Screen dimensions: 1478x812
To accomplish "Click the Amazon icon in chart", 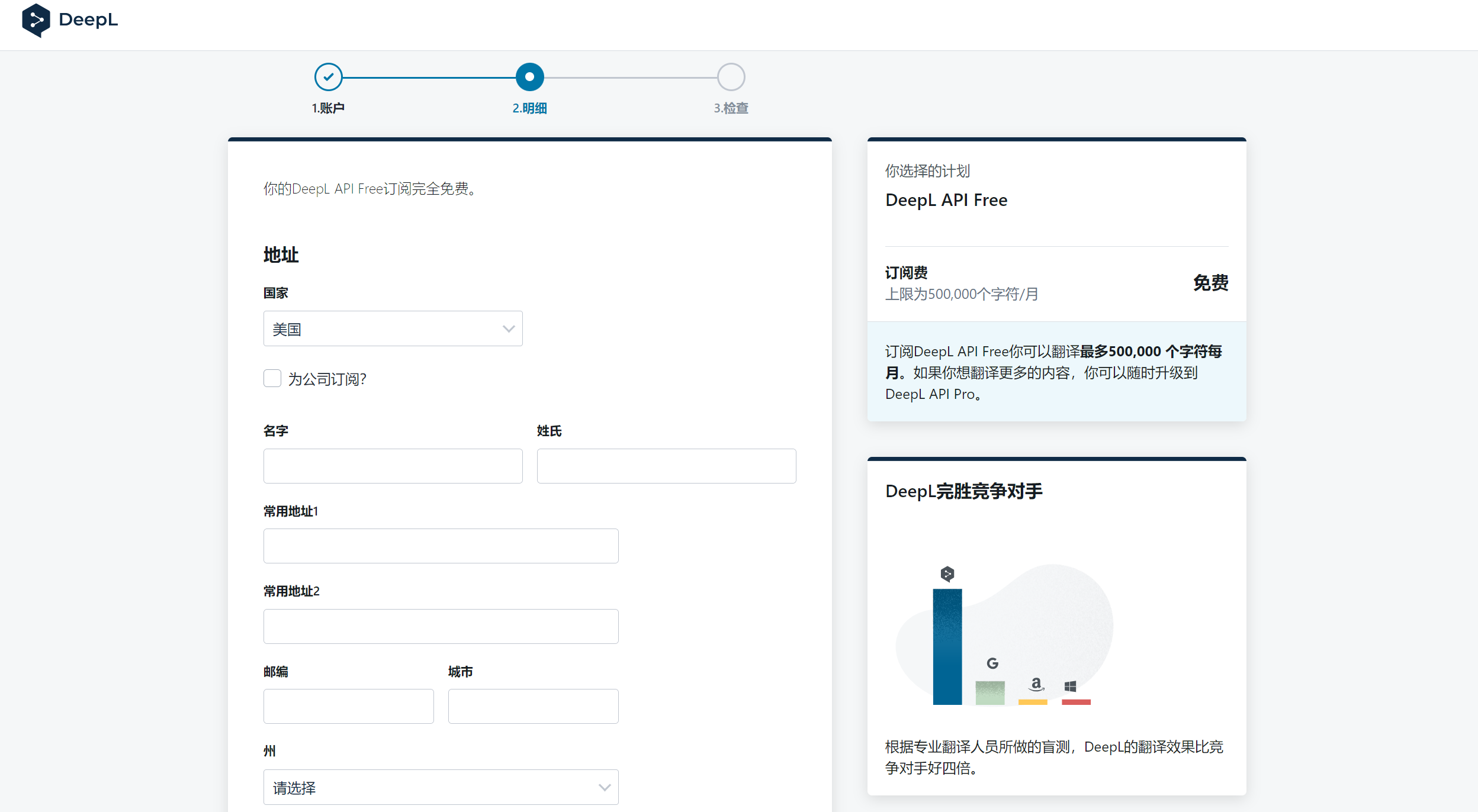I will pyautogui.click(x=1036, y=684).
